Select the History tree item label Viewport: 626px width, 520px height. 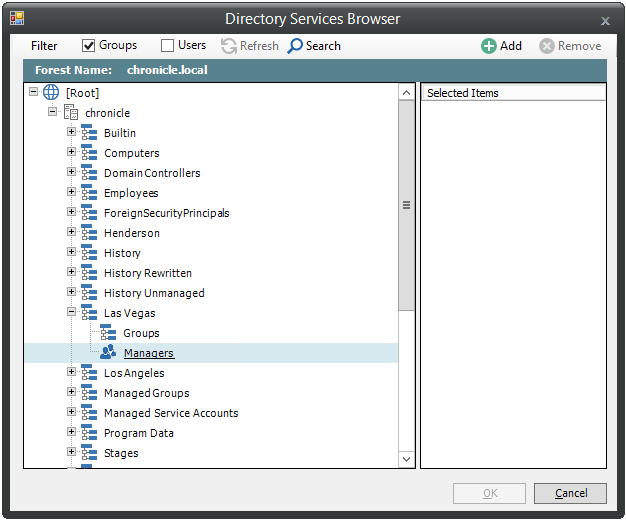pos(122,253)
